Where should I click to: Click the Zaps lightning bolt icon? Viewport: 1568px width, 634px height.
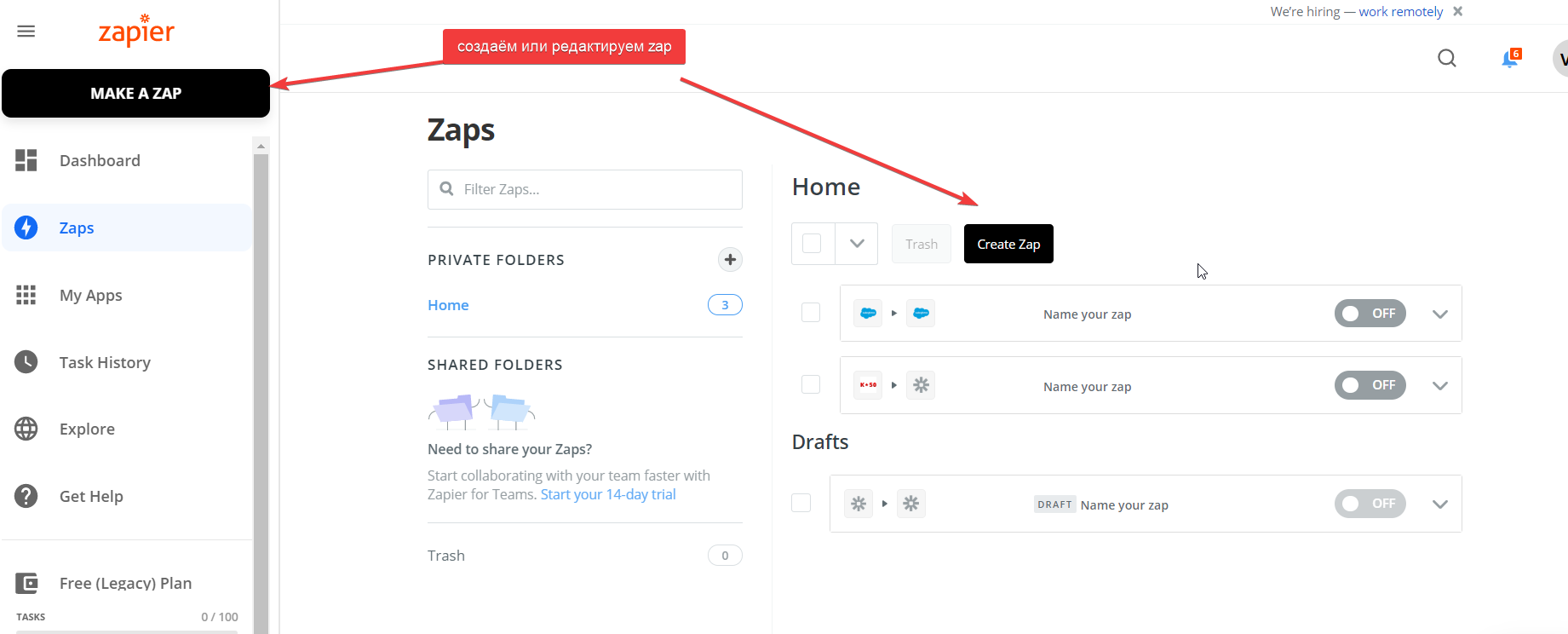tap(26, 228)
